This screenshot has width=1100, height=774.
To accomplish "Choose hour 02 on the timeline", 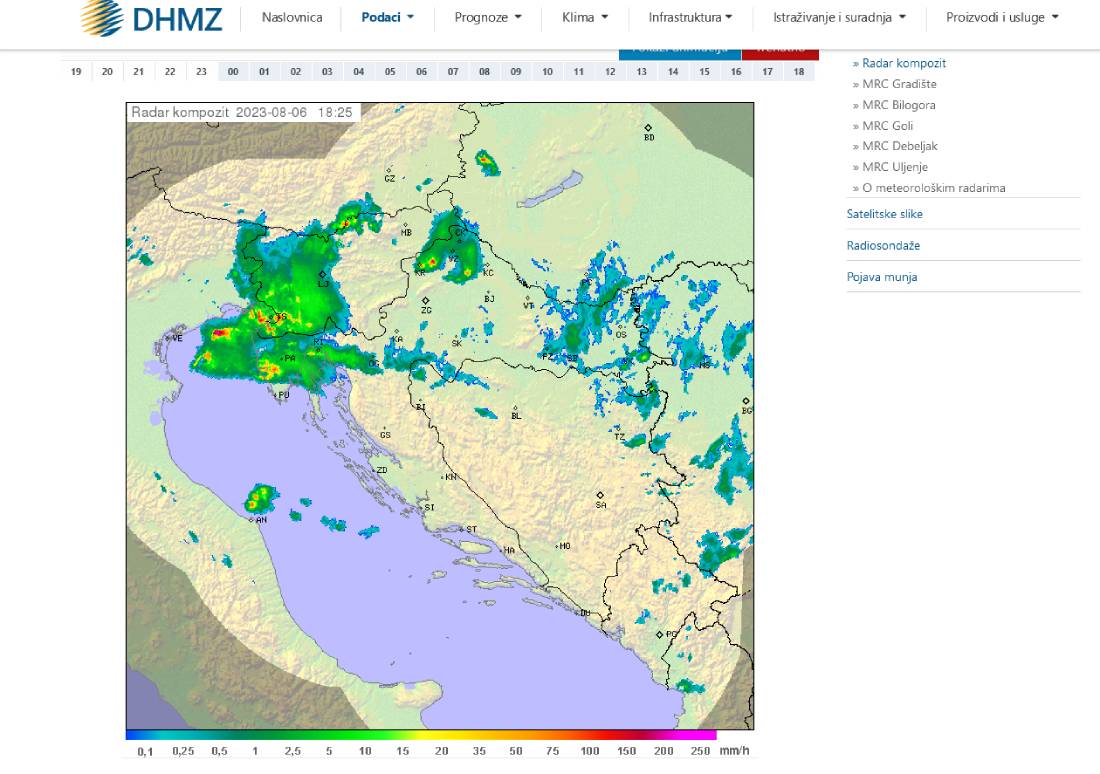I will pyautogui.click(x=296, y=72).
